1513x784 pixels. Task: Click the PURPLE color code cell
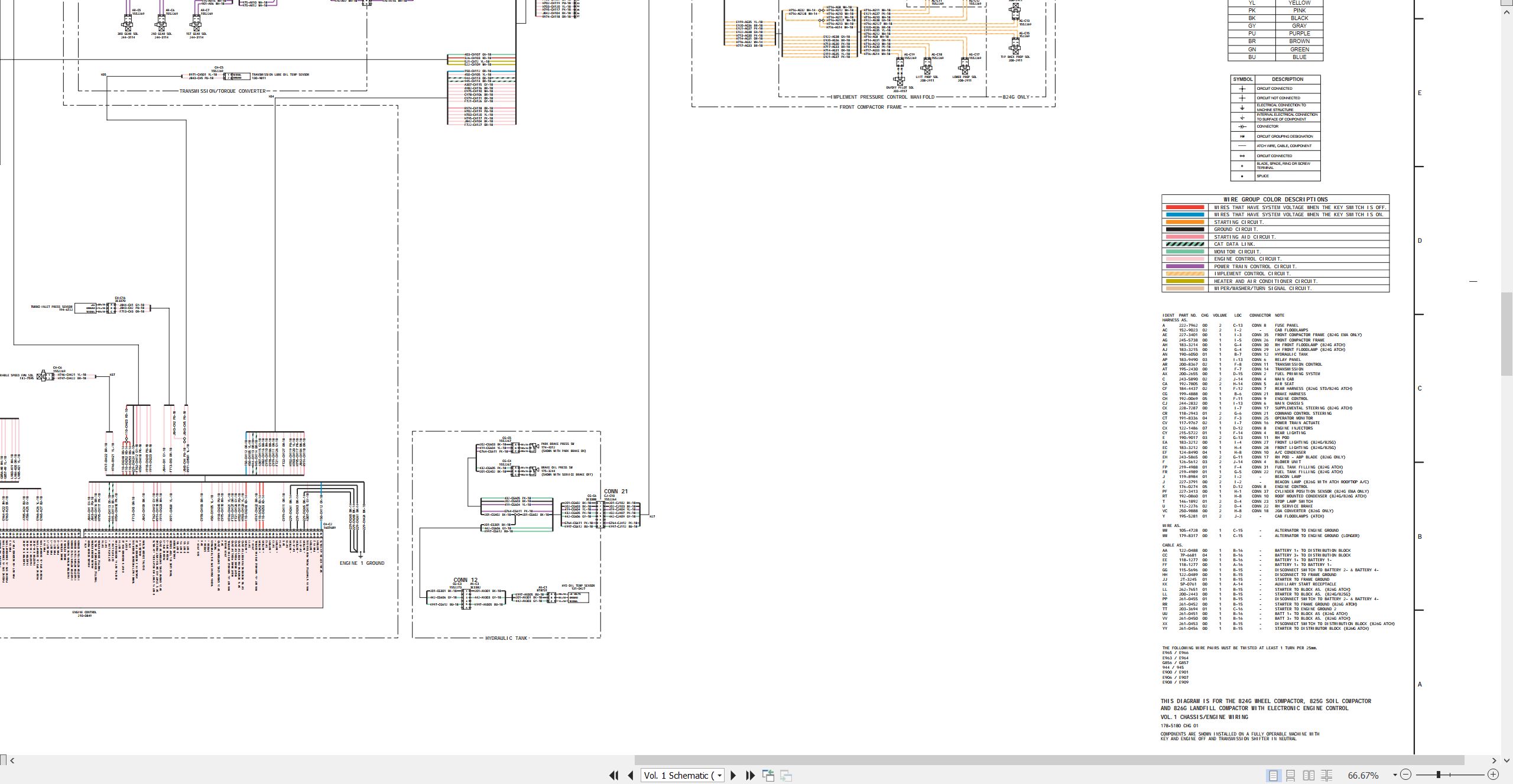(x=1299, y=34)
